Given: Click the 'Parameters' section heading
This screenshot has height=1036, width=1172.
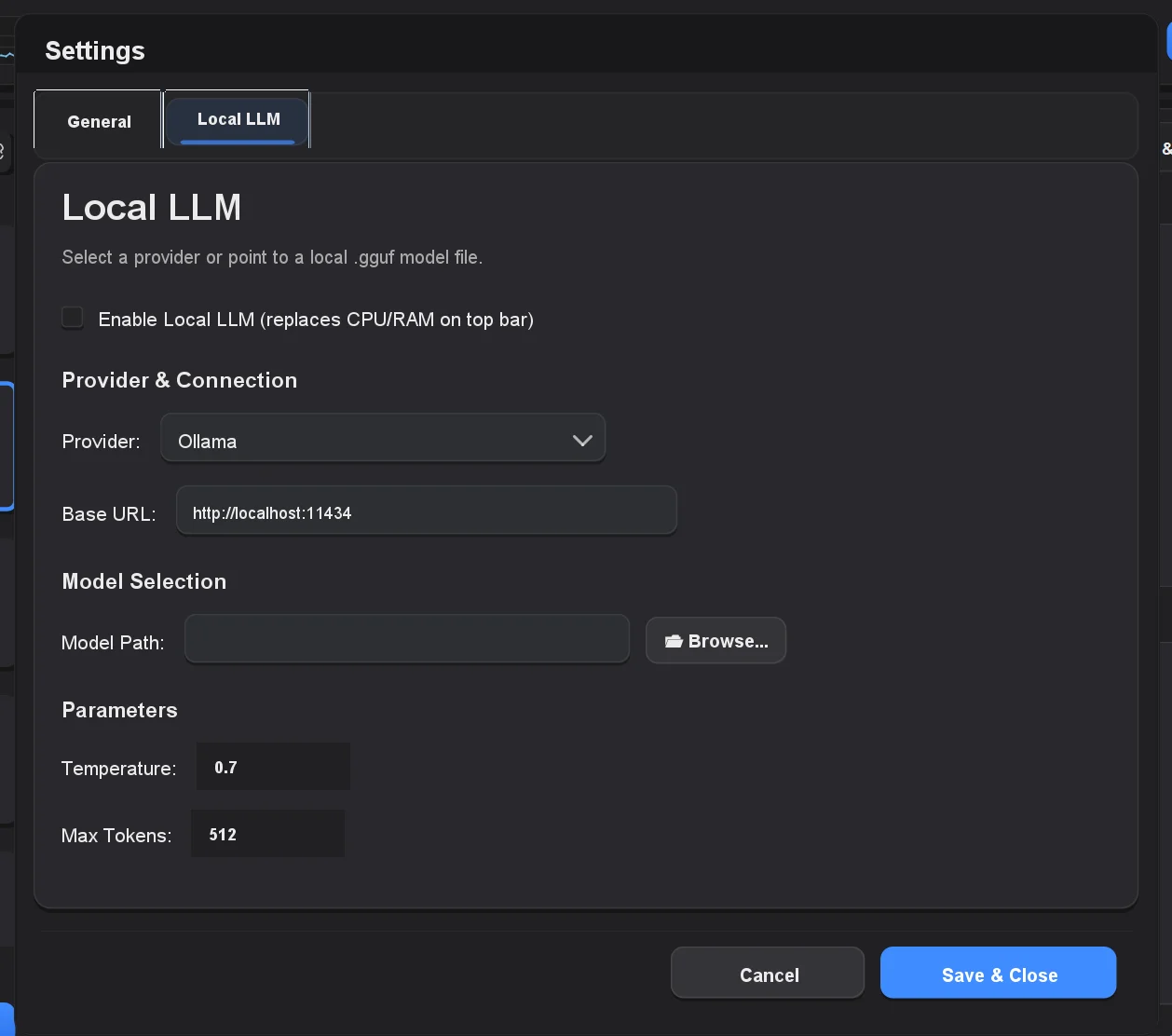Looking at the screenshot, I should 119,710.
